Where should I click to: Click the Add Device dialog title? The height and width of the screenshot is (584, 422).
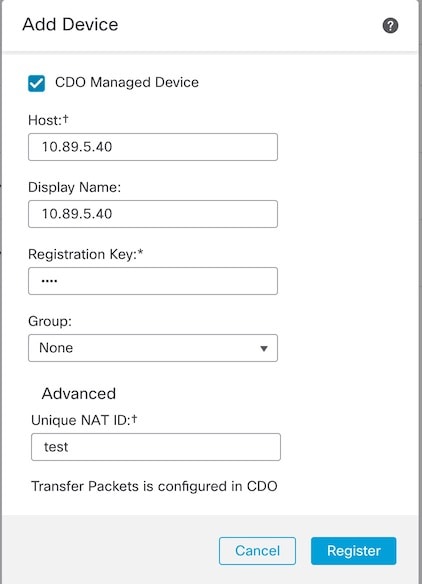[x=70, y=25]
